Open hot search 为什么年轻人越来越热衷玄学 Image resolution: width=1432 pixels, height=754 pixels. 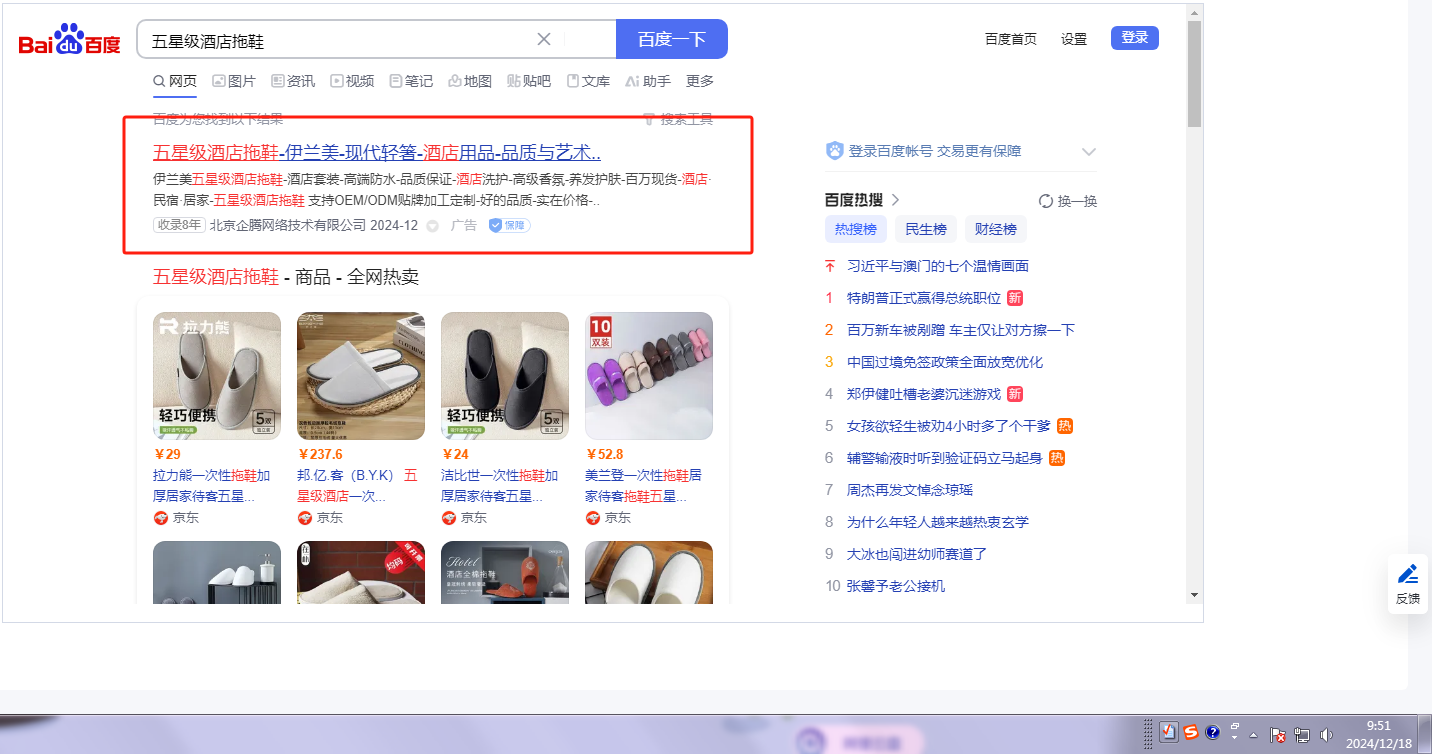pos(938,522)
